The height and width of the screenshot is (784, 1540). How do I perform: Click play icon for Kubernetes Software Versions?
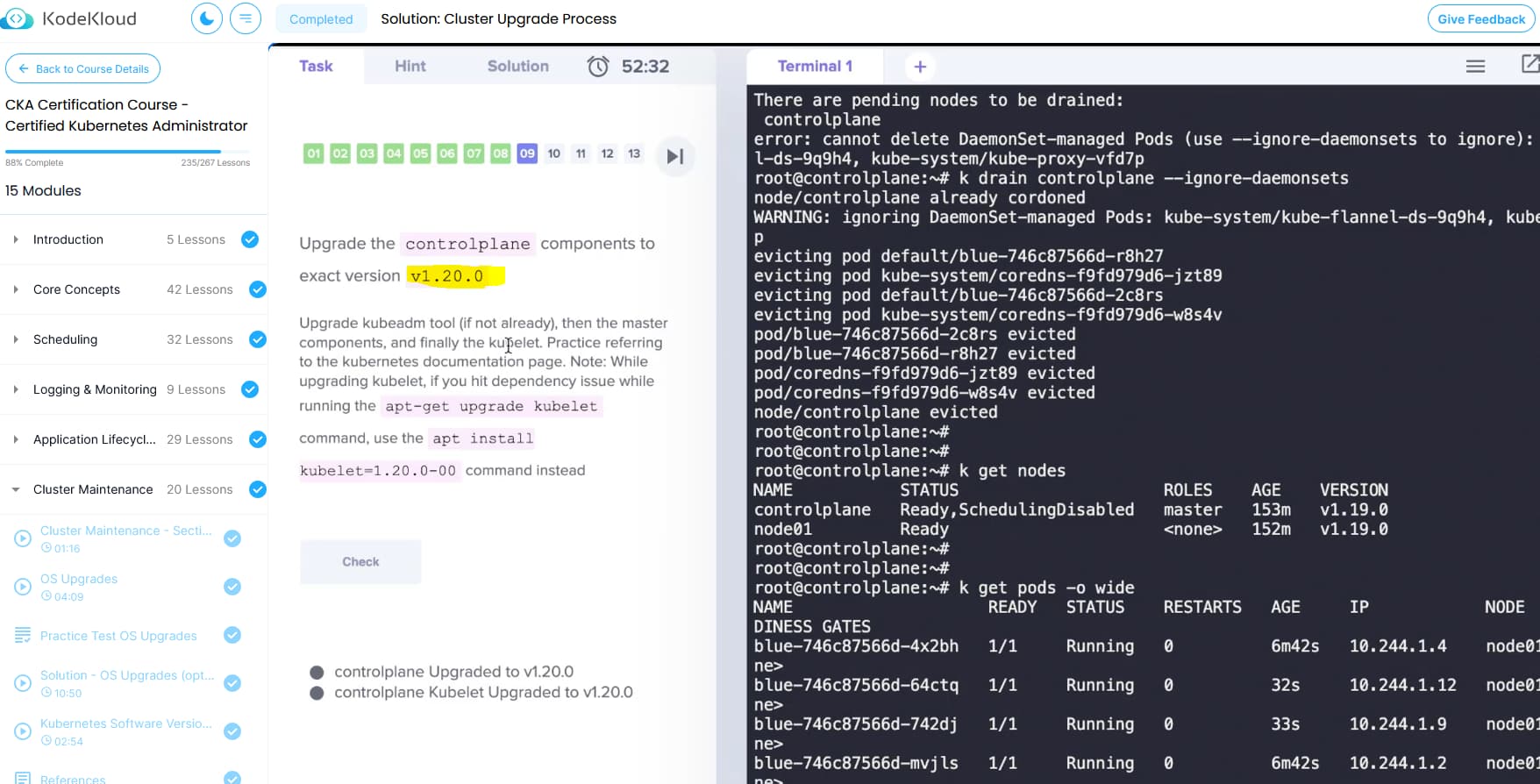click(23, 731)
